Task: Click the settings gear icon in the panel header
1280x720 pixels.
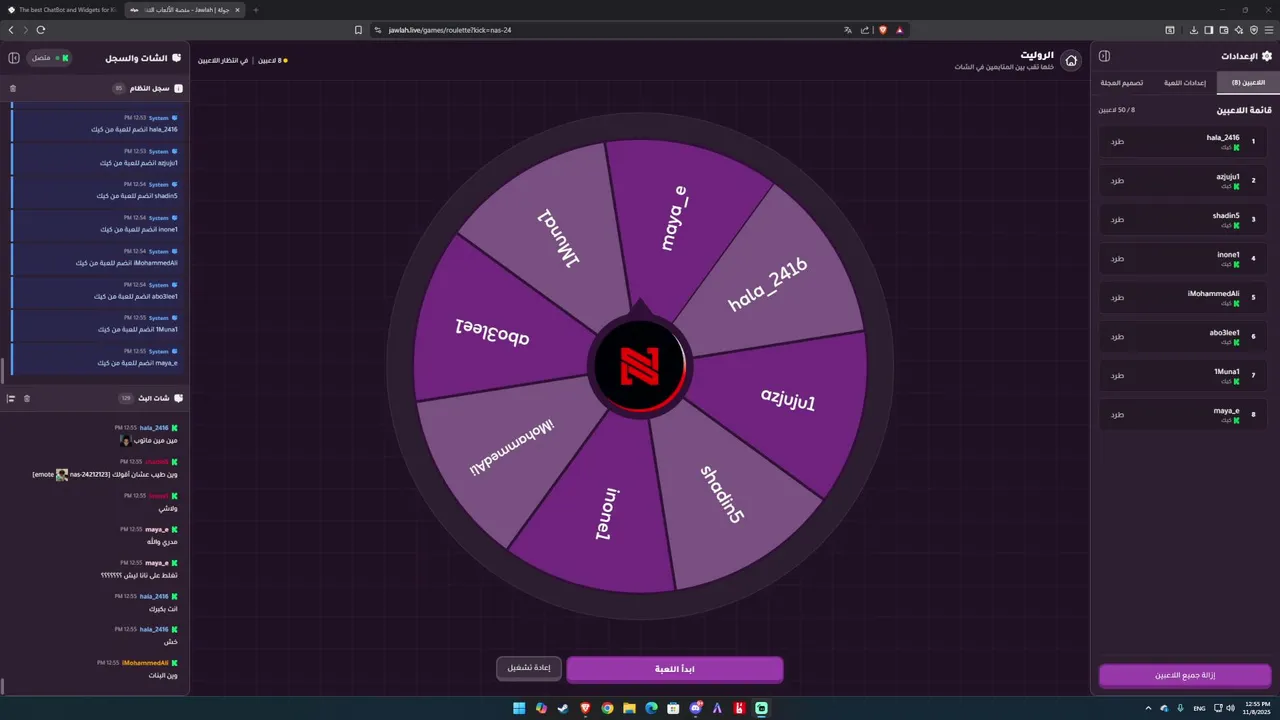Action: click(x=1267, y=56)
